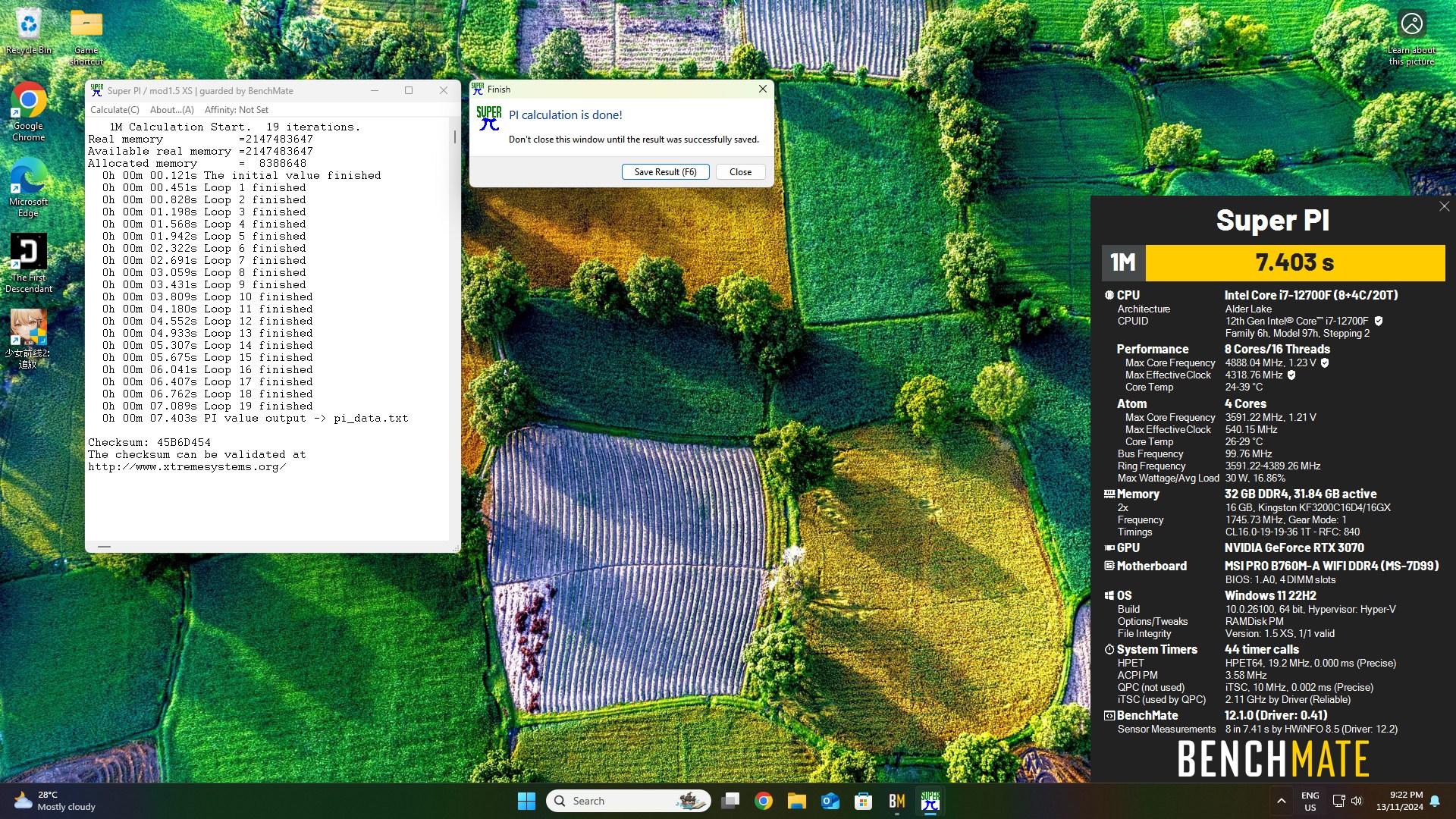Open the Game shortcut folder icon
Viewport: 1456px width, 819px height.
[86, 36]
